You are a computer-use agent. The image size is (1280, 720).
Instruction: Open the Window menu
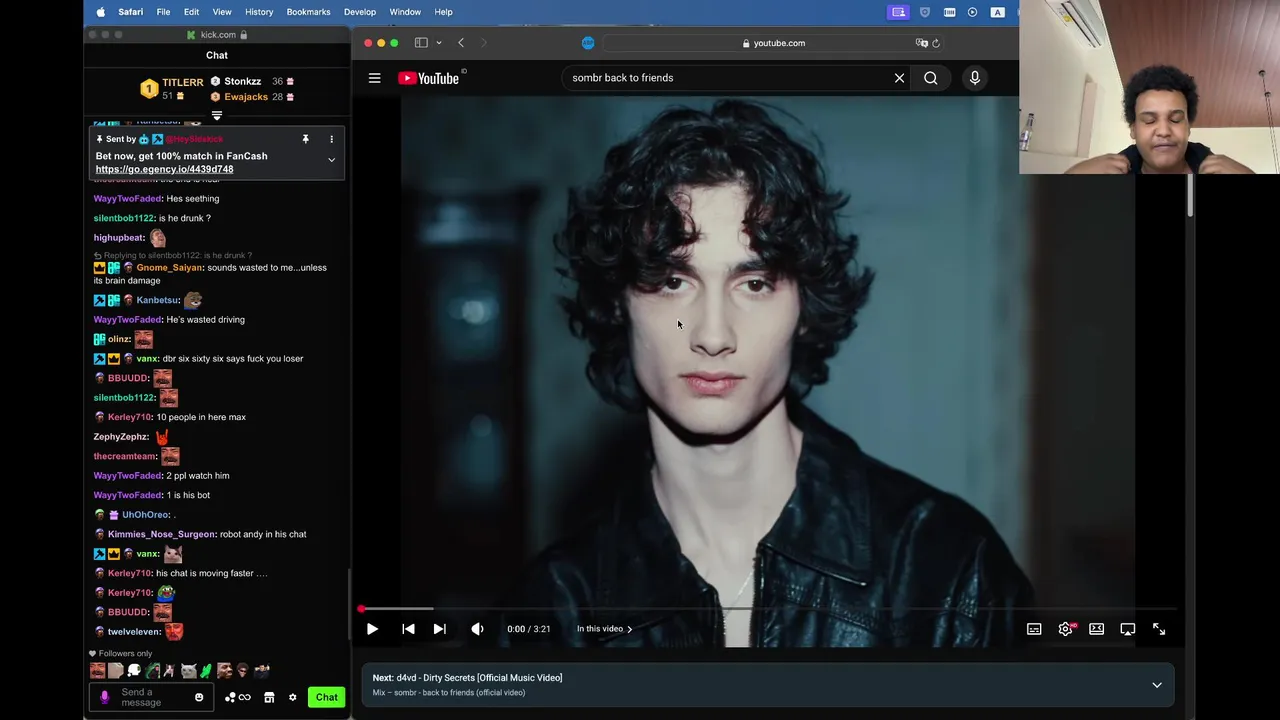click(x=405, y=12)
